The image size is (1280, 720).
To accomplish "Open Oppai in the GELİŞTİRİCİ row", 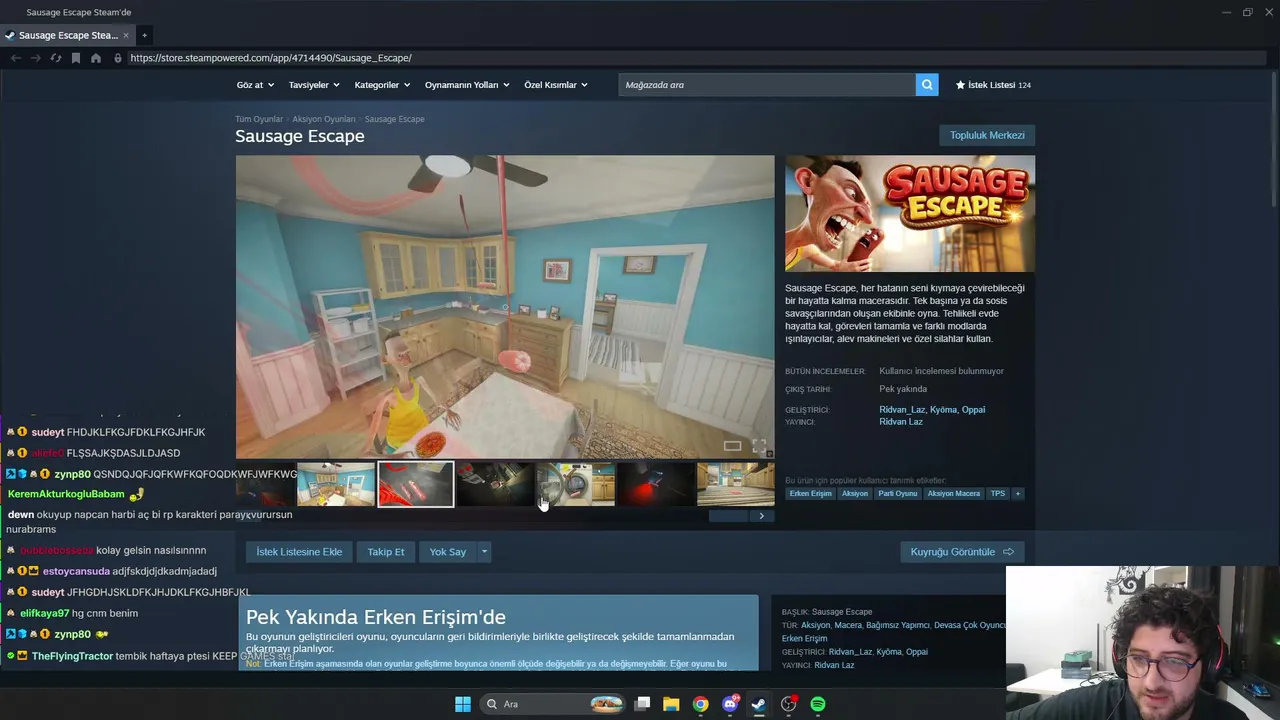I will [973, 410].
